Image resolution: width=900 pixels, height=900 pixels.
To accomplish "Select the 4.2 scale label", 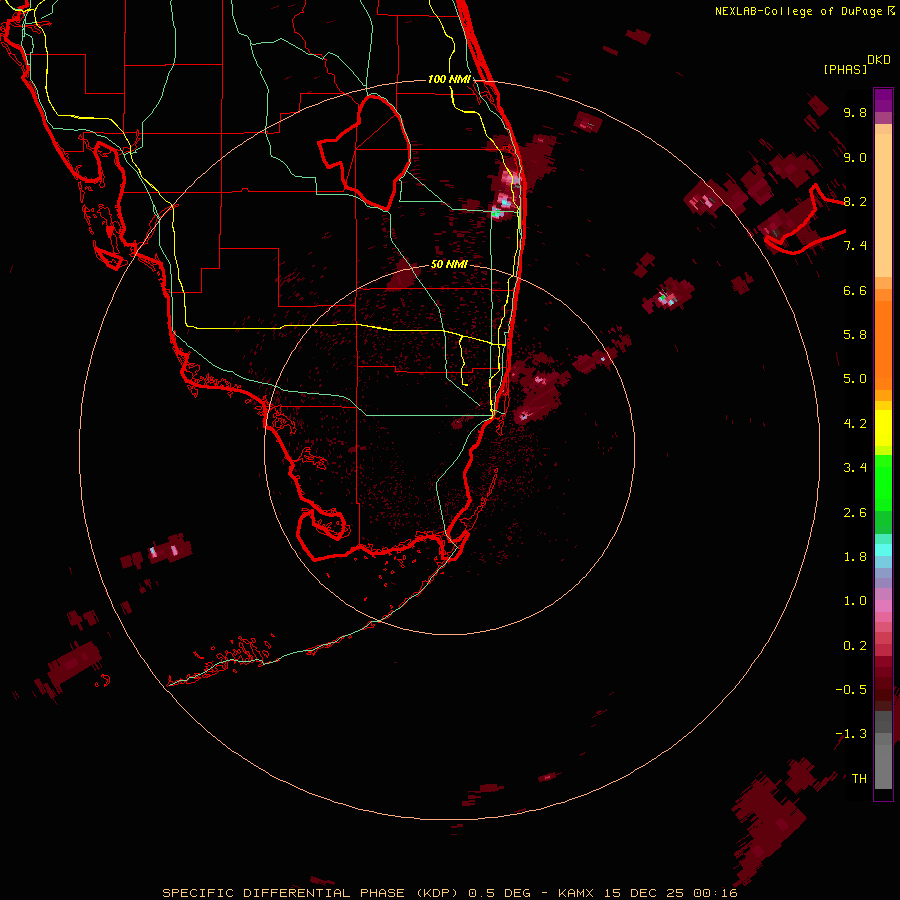I will pyautogui.click(x=855, y=424).
